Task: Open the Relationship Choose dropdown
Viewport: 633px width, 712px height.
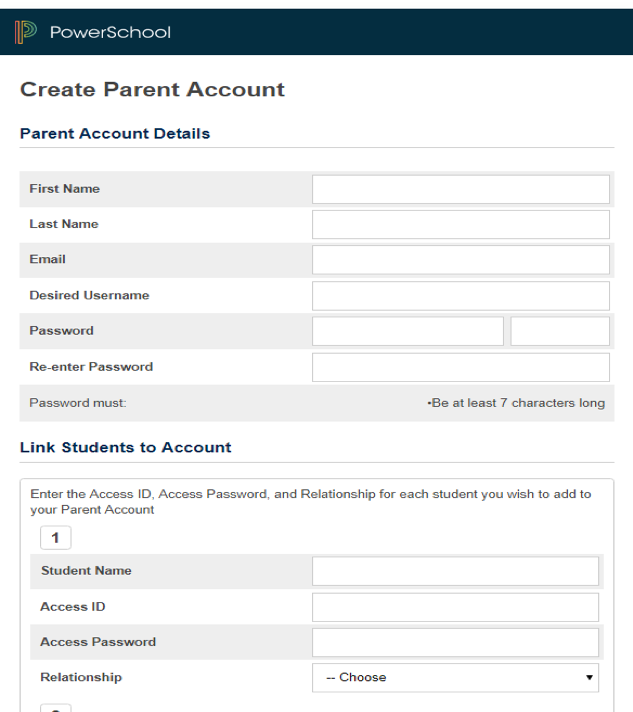Action: (455, 677)
